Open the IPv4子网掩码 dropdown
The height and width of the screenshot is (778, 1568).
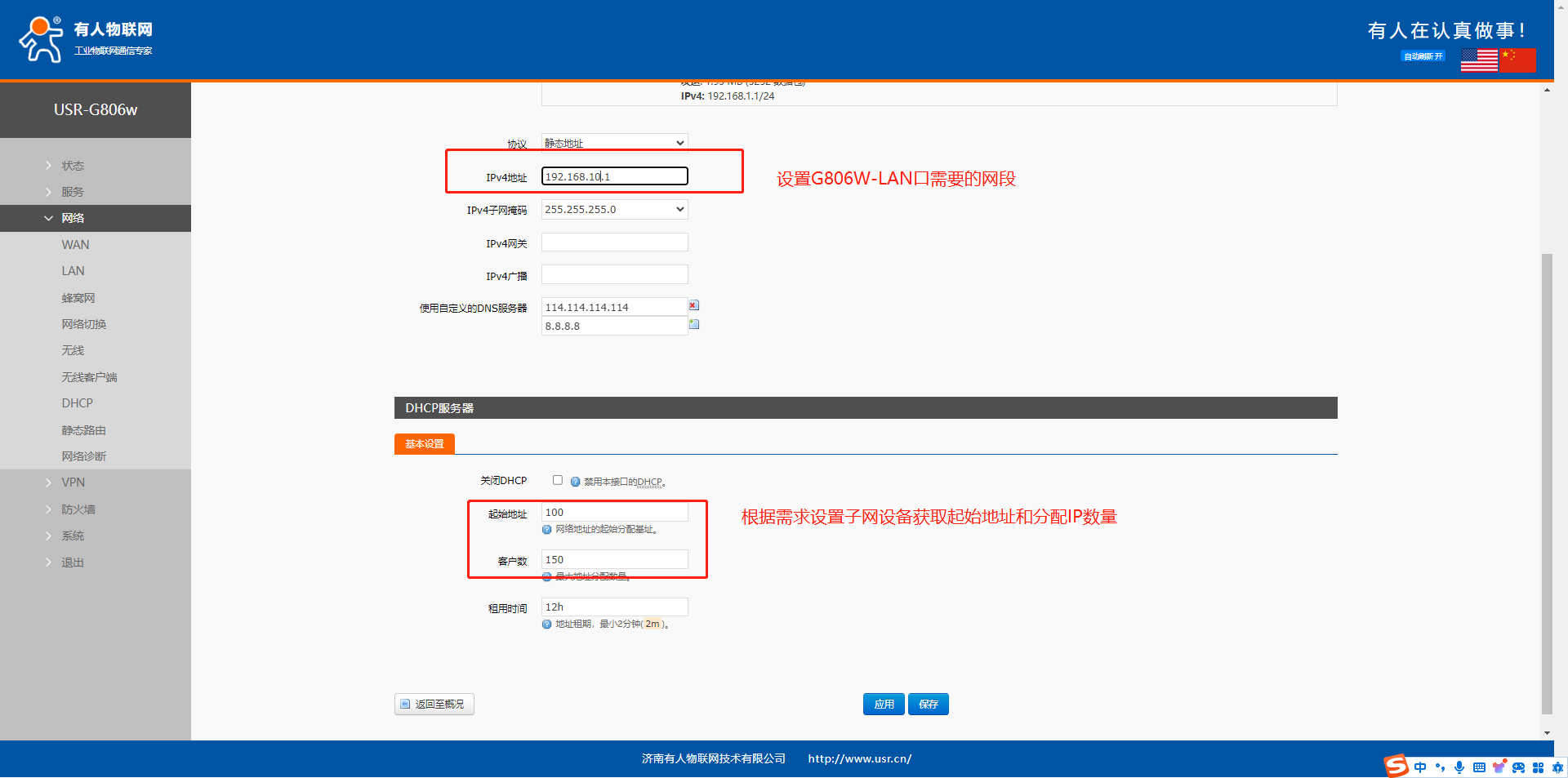click(x=614, y=210)
